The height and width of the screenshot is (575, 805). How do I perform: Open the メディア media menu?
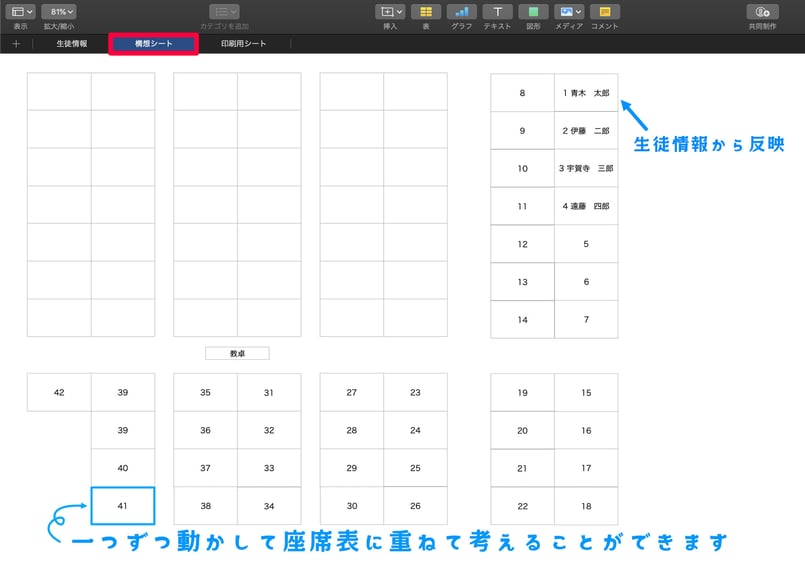[569, 12]
